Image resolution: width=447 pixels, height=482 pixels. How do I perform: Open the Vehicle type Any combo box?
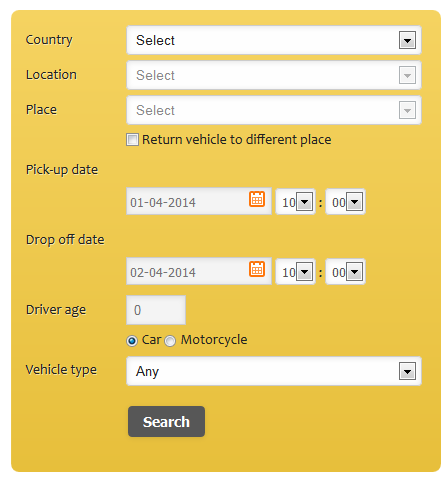[x=274, y=371]
